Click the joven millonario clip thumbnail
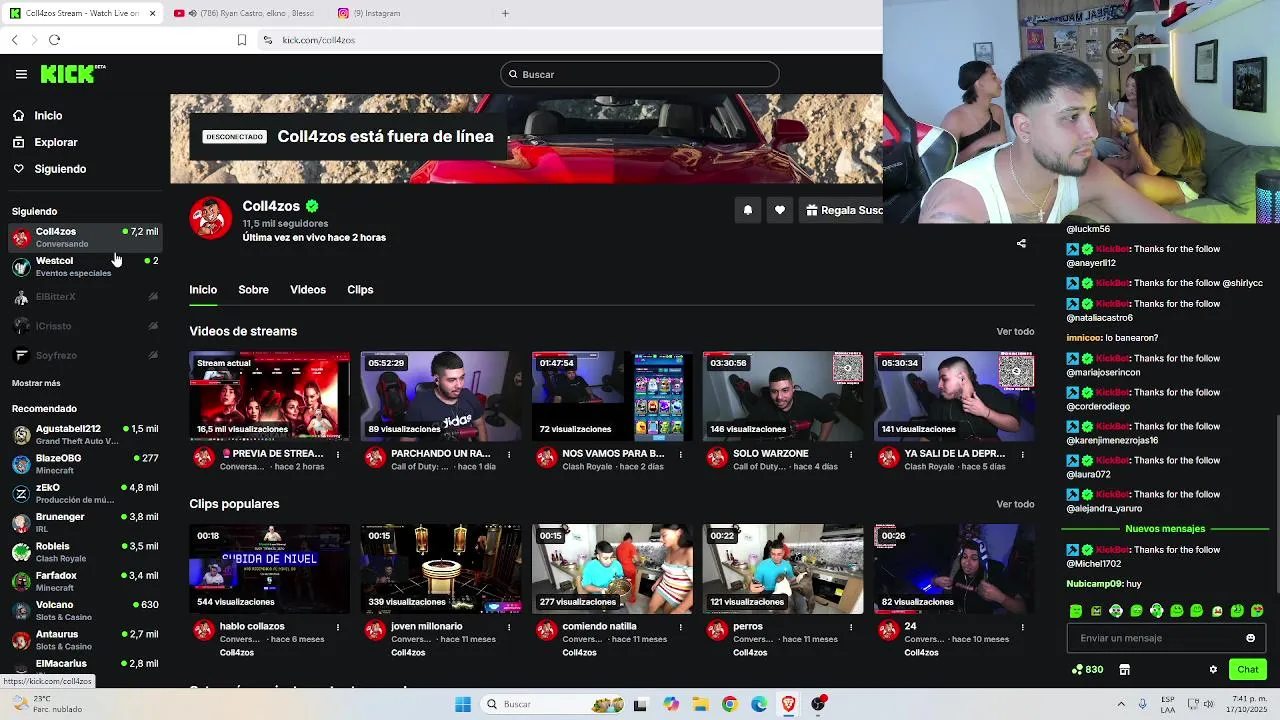The image size is (1280, 720). coord(441,569)
